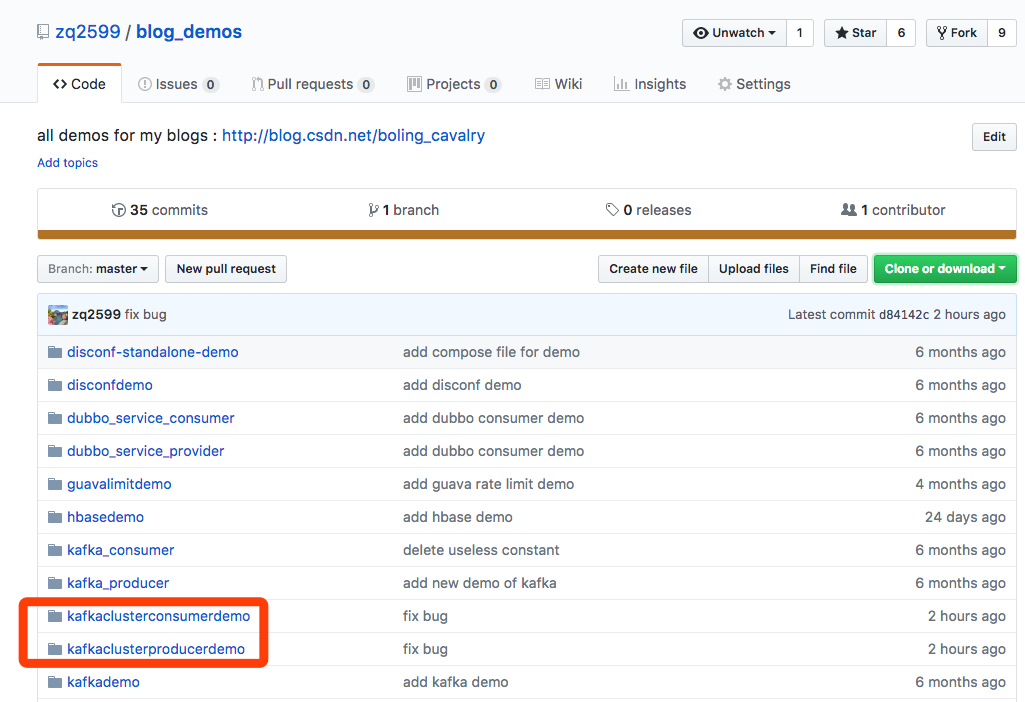Click the commits history clock icon
The height and width of the screenshot is (702, 1025).
point(118,210)
